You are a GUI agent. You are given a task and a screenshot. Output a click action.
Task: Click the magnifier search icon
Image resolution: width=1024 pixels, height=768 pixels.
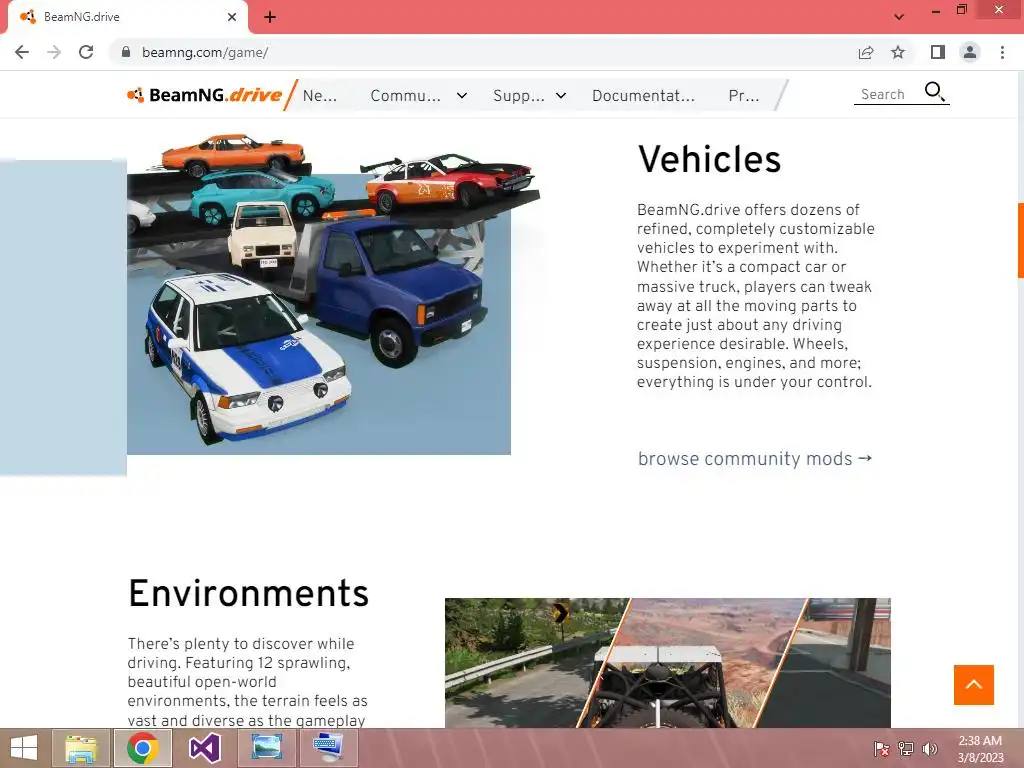click(x=935, y=91)
